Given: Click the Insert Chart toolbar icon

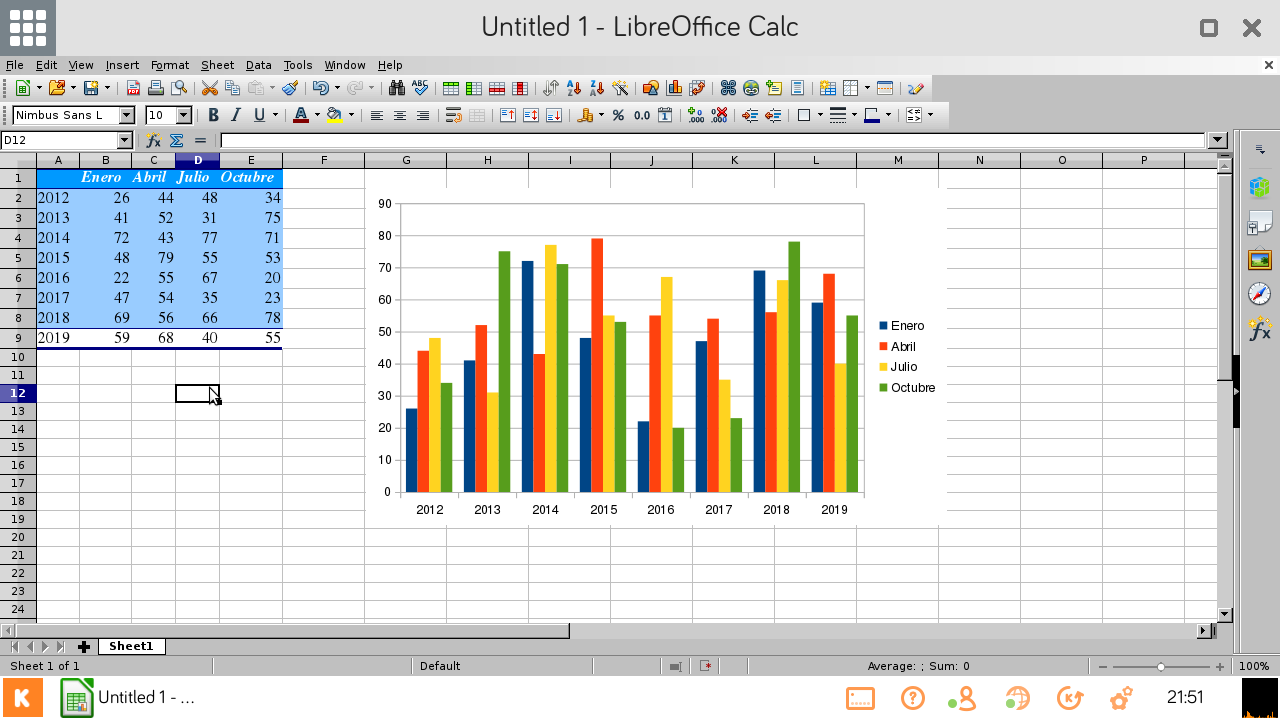Looking at the screenshot, I should pos(675,88).
